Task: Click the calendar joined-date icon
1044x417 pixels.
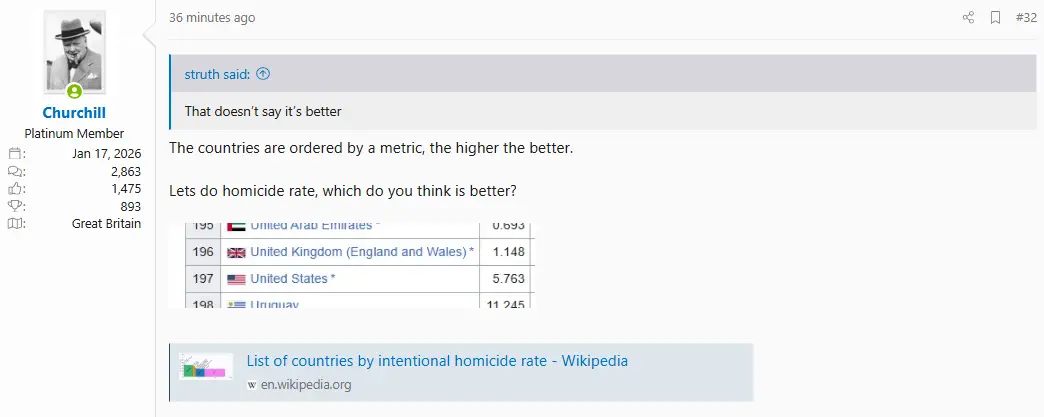Action: (x=16, y=154)
